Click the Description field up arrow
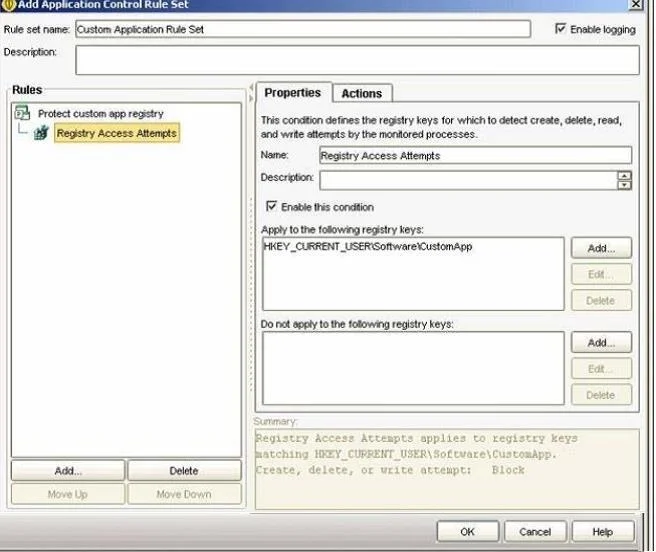Viewport: 656px width, 552px height. click(x=624, y=176)
